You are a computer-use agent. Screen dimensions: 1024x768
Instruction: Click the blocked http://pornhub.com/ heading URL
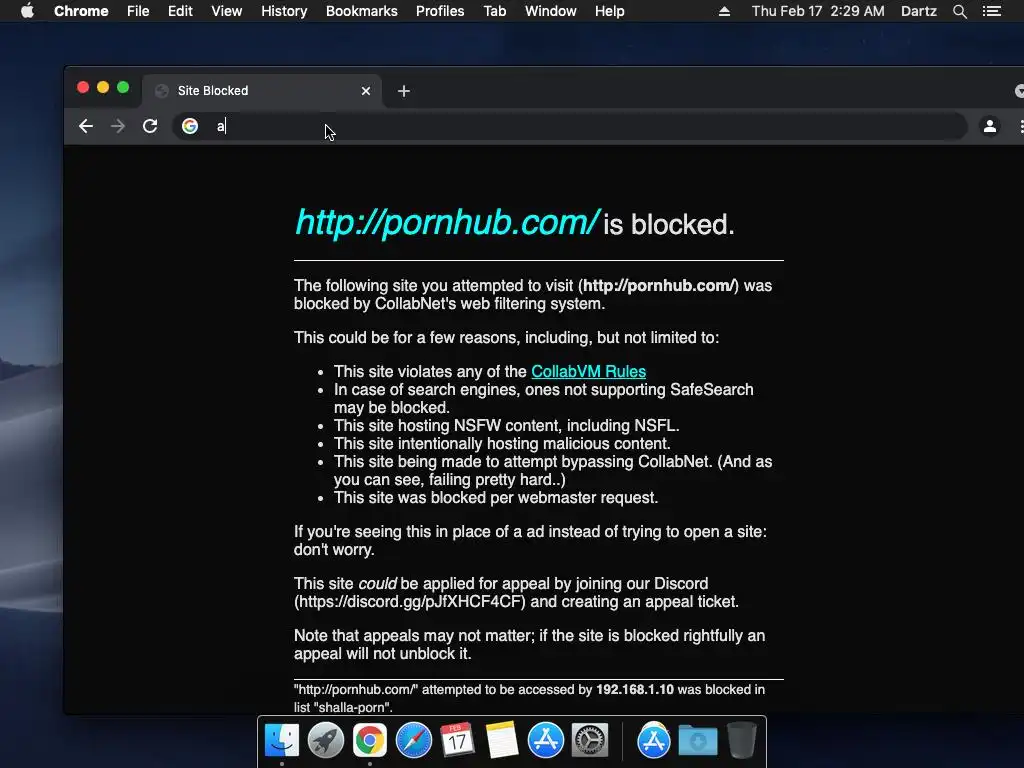(447, 223)
